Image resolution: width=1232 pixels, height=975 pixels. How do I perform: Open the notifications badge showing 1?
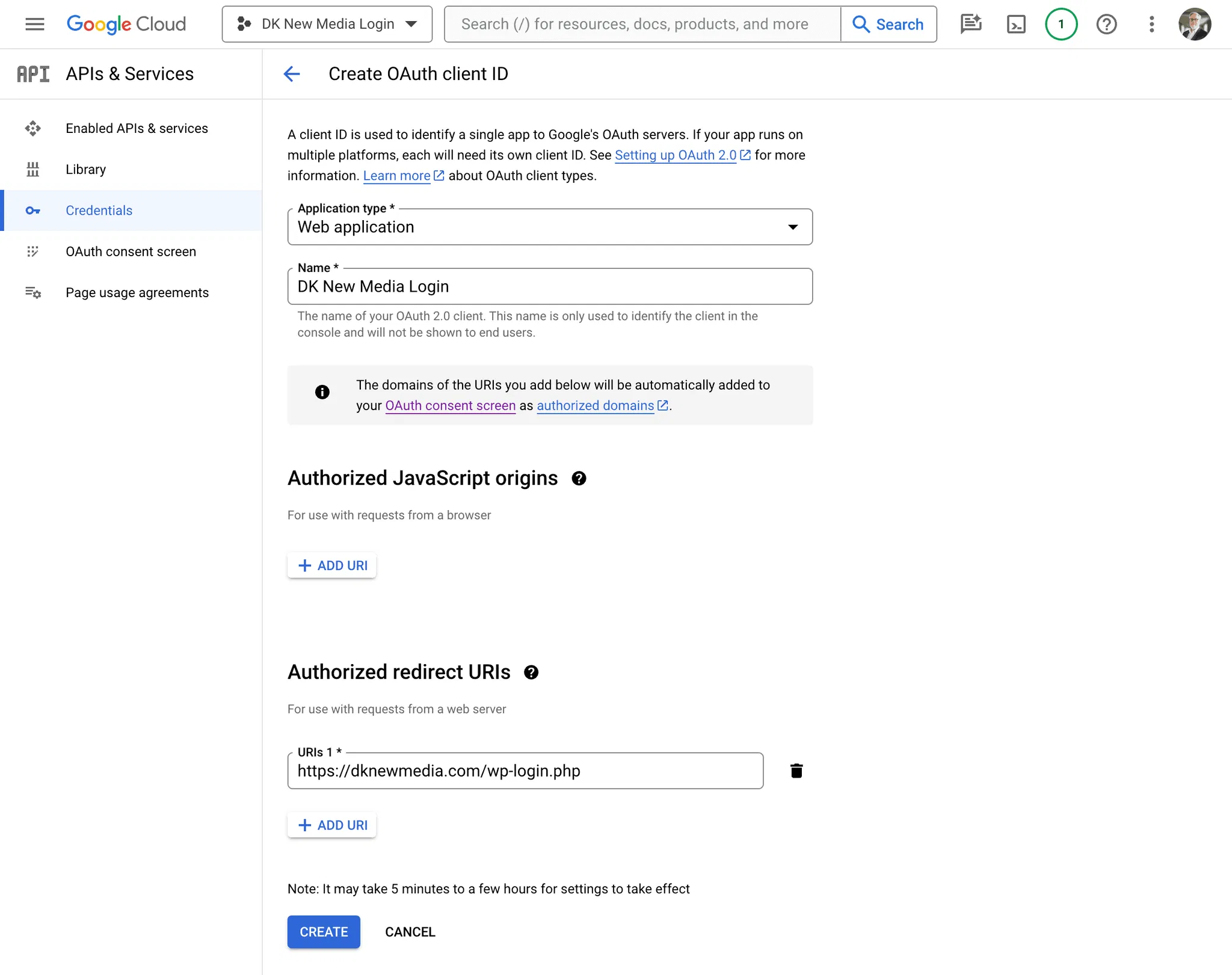[x=1061, y=24]
